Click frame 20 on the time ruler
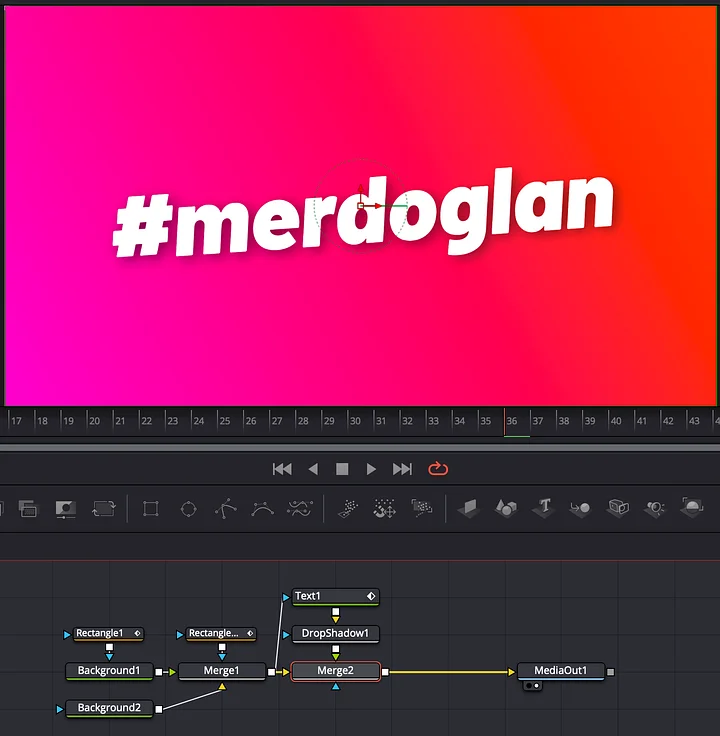Image resolution: width=720 pixels, height=736 pixels. click(x=94, y=421)
